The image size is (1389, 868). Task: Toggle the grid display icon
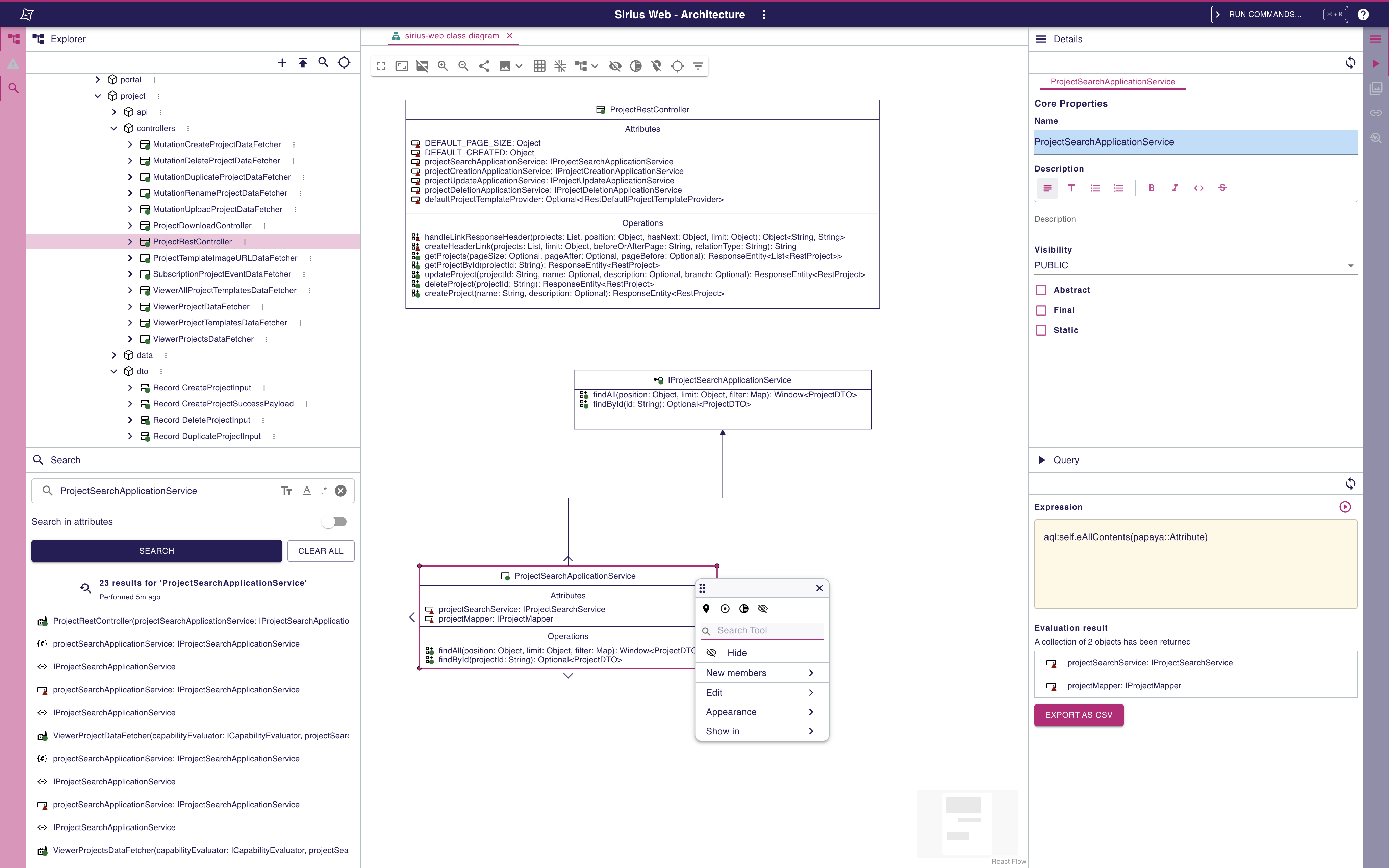tap(539, 66)
